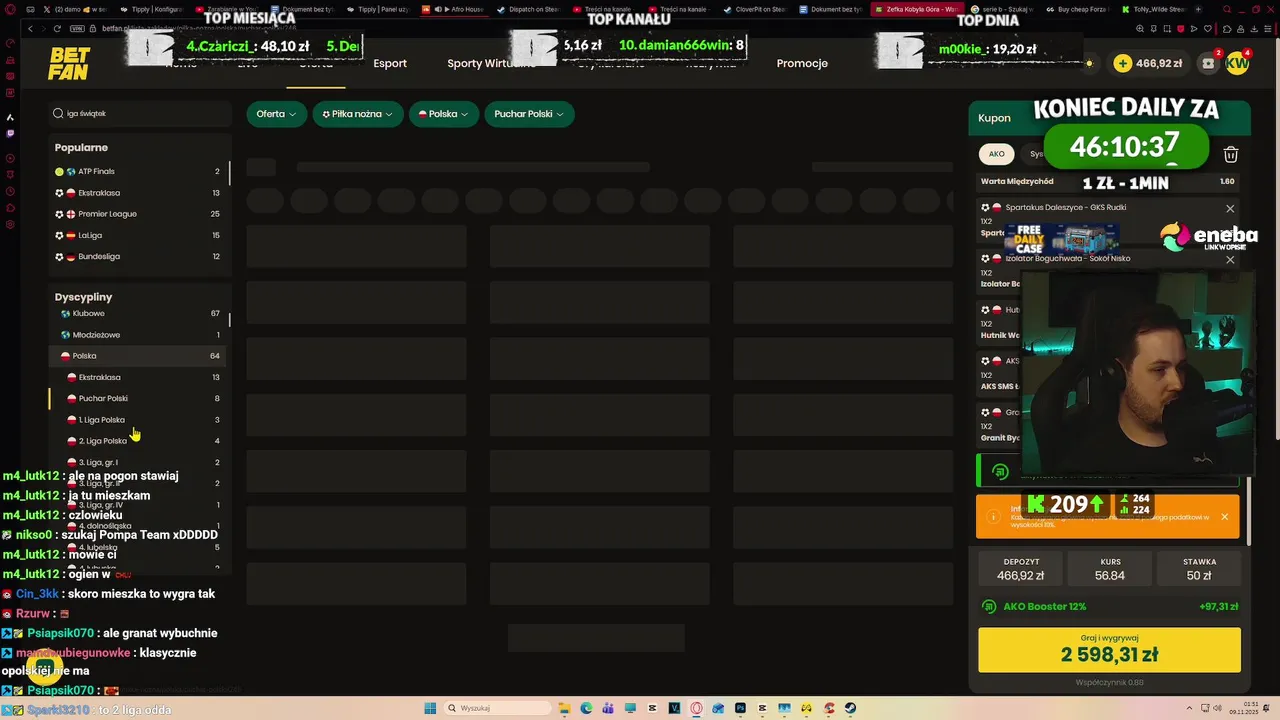1280x720 pixels.
Task: Click the yellow deposit plus icon
Action: [x=1123, y=63]
